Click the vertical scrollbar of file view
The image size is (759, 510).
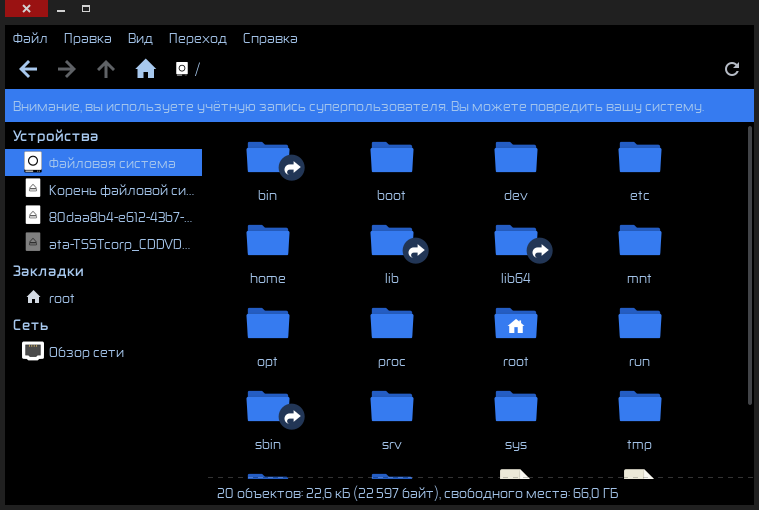750,265
